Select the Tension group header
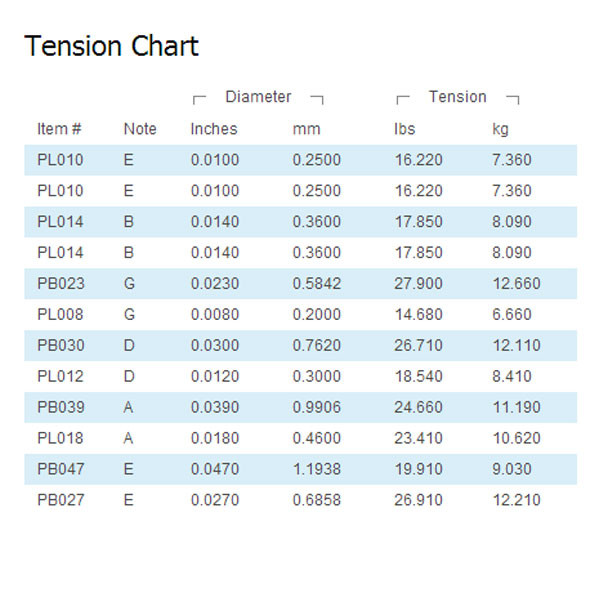The height and width of the screenshot is (600, 600). 457,97
